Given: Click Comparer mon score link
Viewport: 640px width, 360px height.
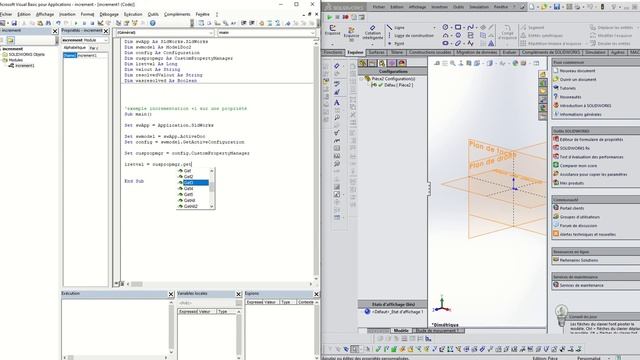Looking at the screenshot, I should pos(578,166).
